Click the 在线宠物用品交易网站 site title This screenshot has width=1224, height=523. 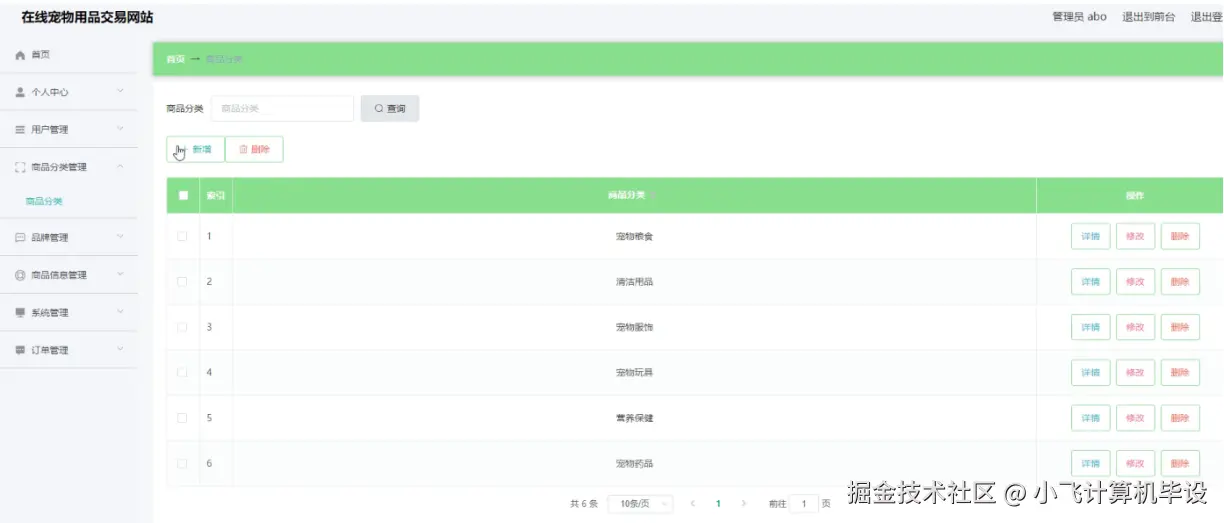click(87, 18)
